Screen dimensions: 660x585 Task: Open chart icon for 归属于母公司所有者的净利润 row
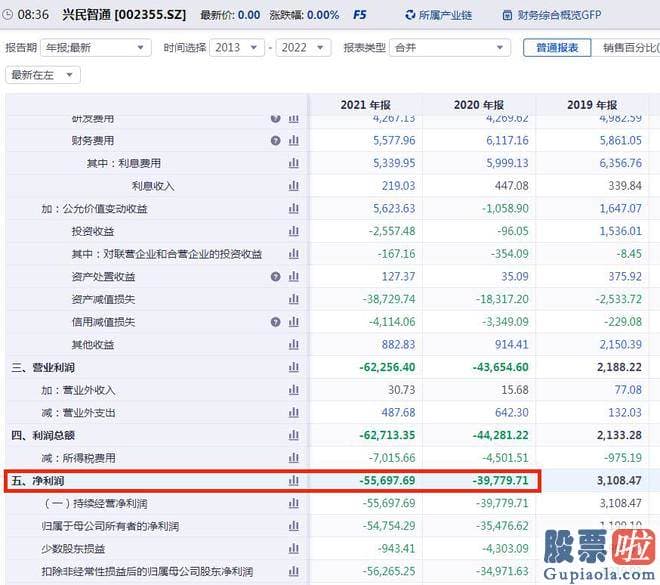pos(294,526)
